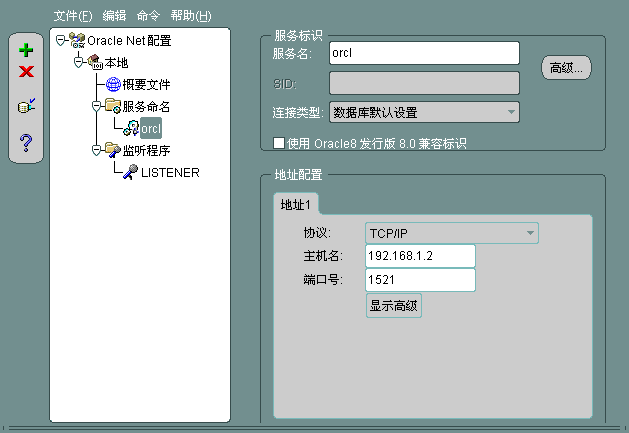This screenshot has width=629, height=433.
Task: Toggle Oracle8 发行版 8.0 兼容标识 checkbox
Action: point(279,143)
